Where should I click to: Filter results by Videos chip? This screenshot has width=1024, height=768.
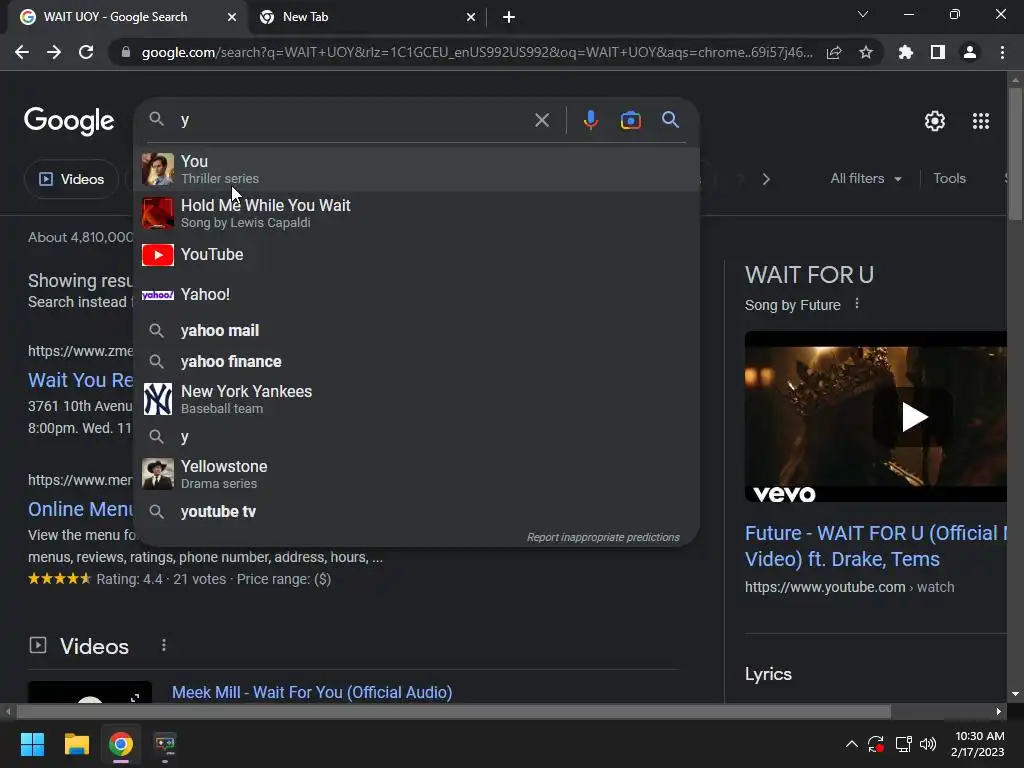point(72,179)
